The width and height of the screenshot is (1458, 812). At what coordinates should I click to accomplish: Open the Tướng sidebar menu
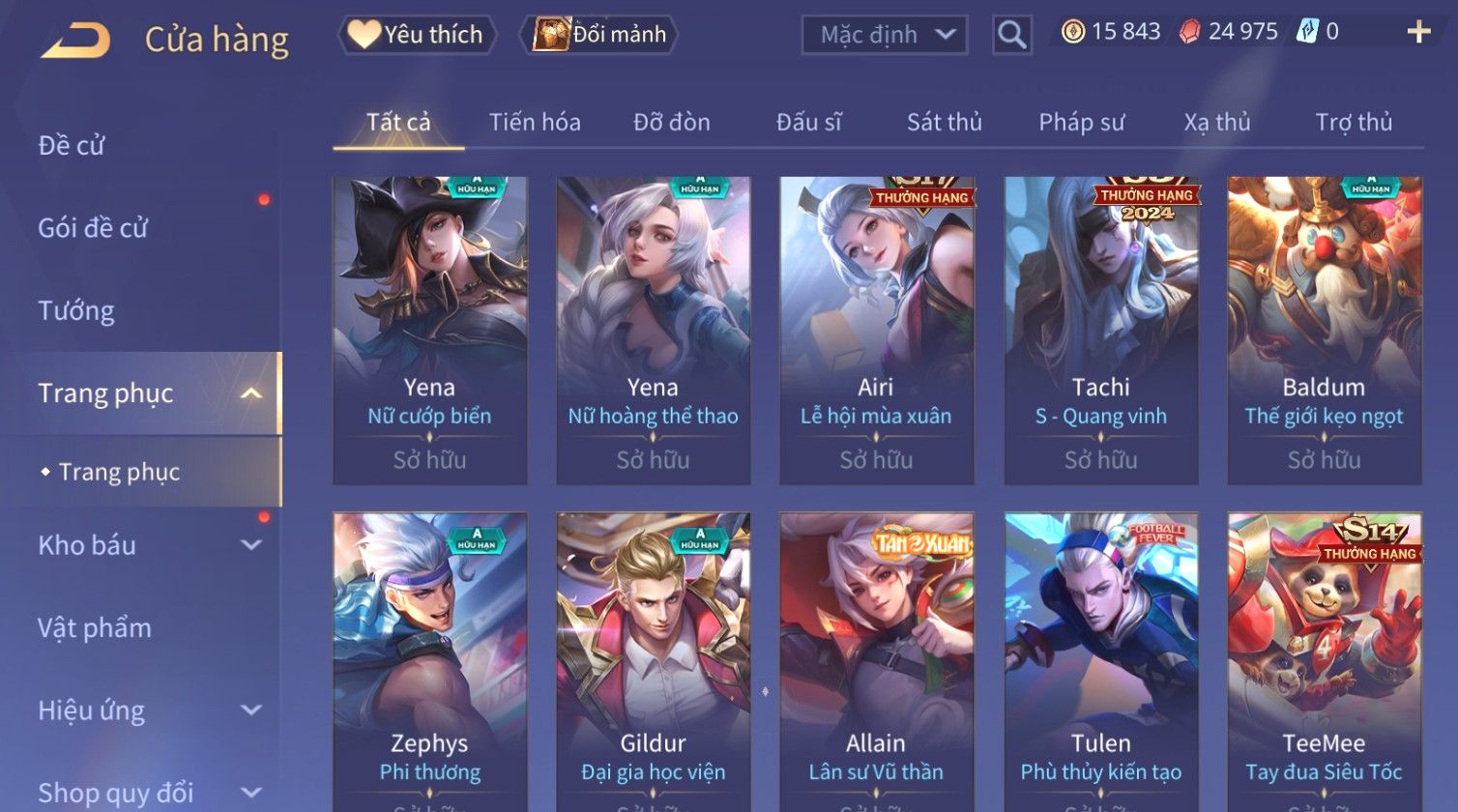[x=76, y=310]
